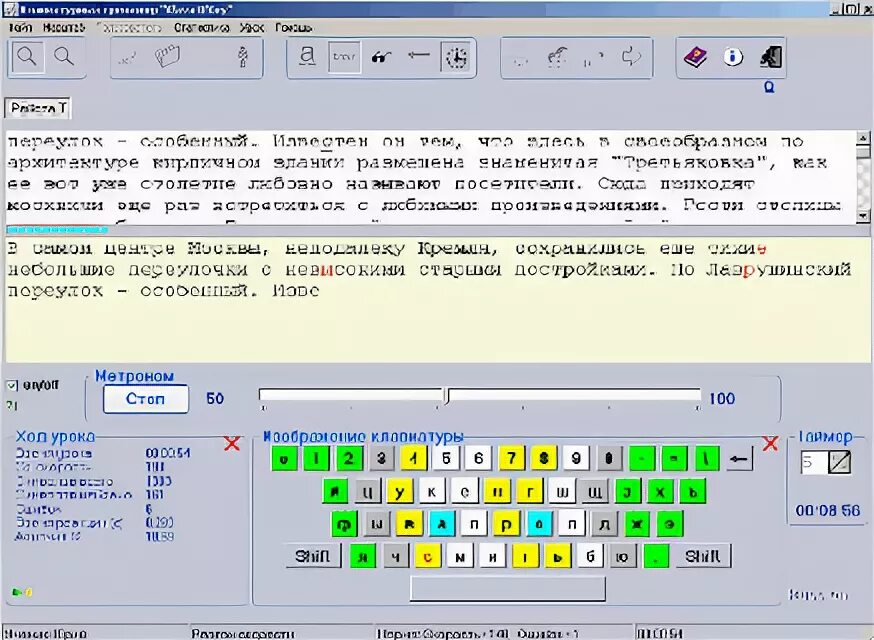This screenshot has height=640, width=874.
Task: Click the glasses icon on the toolbar
Action: [381, 56]
